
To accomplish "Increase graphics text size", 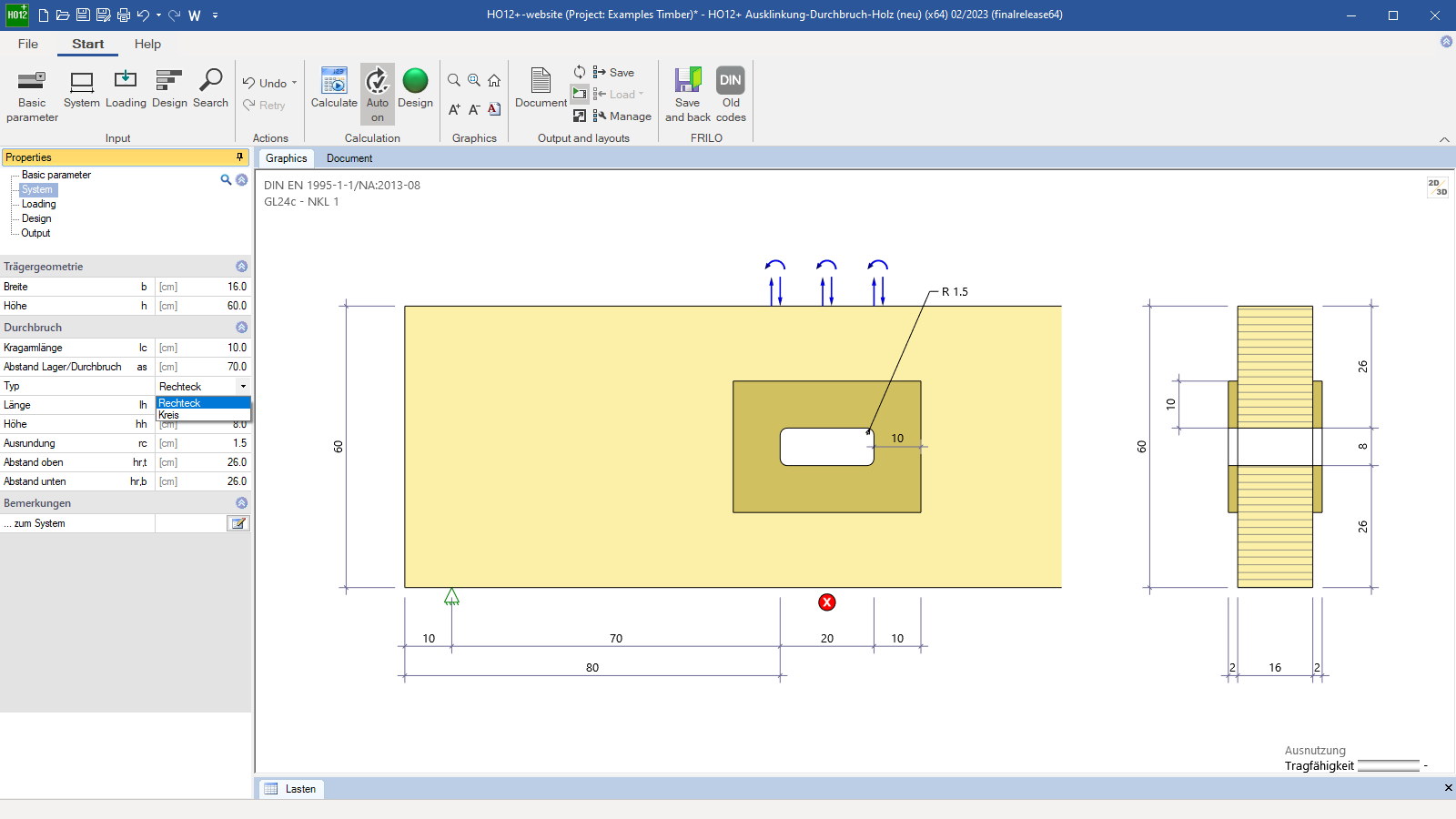I will click(x=454, y=109).
